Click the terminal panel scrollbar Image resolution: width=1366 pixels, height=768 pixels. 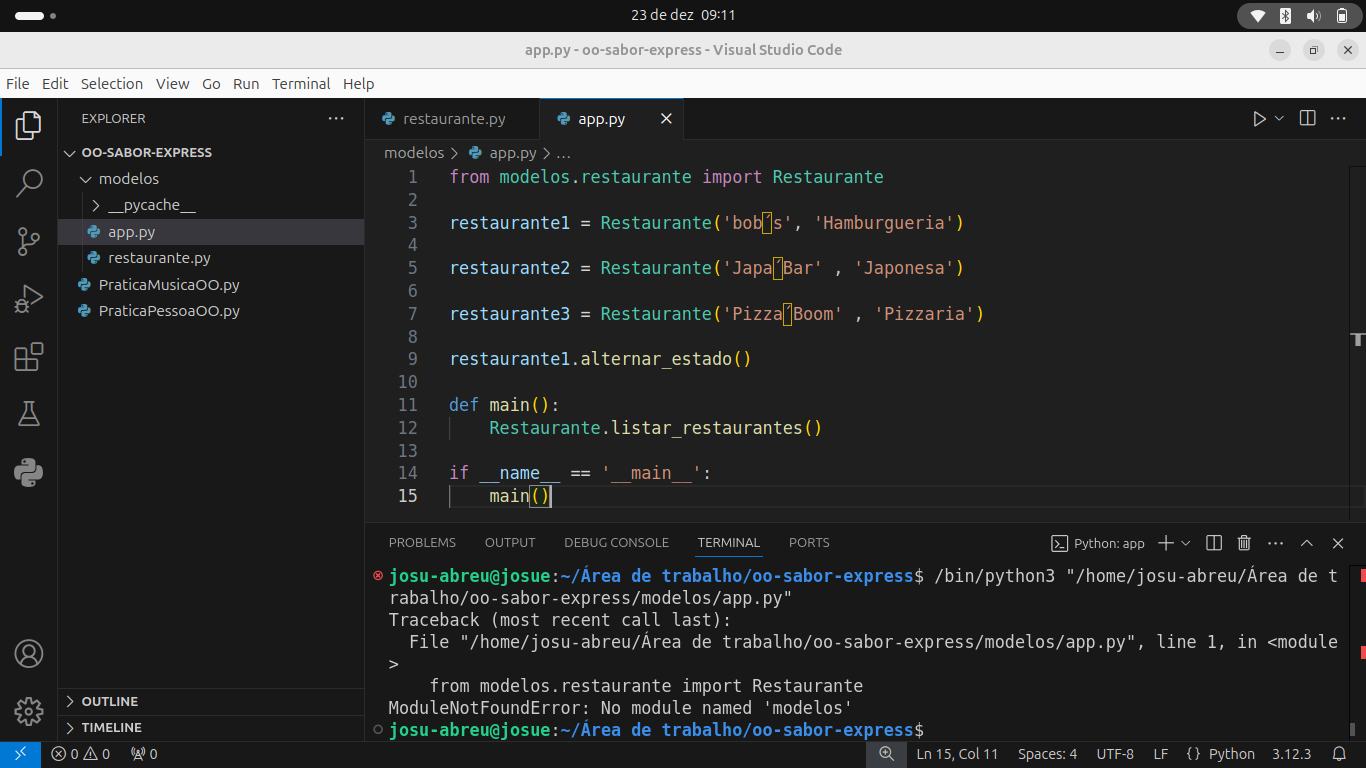click(1352, 731)
